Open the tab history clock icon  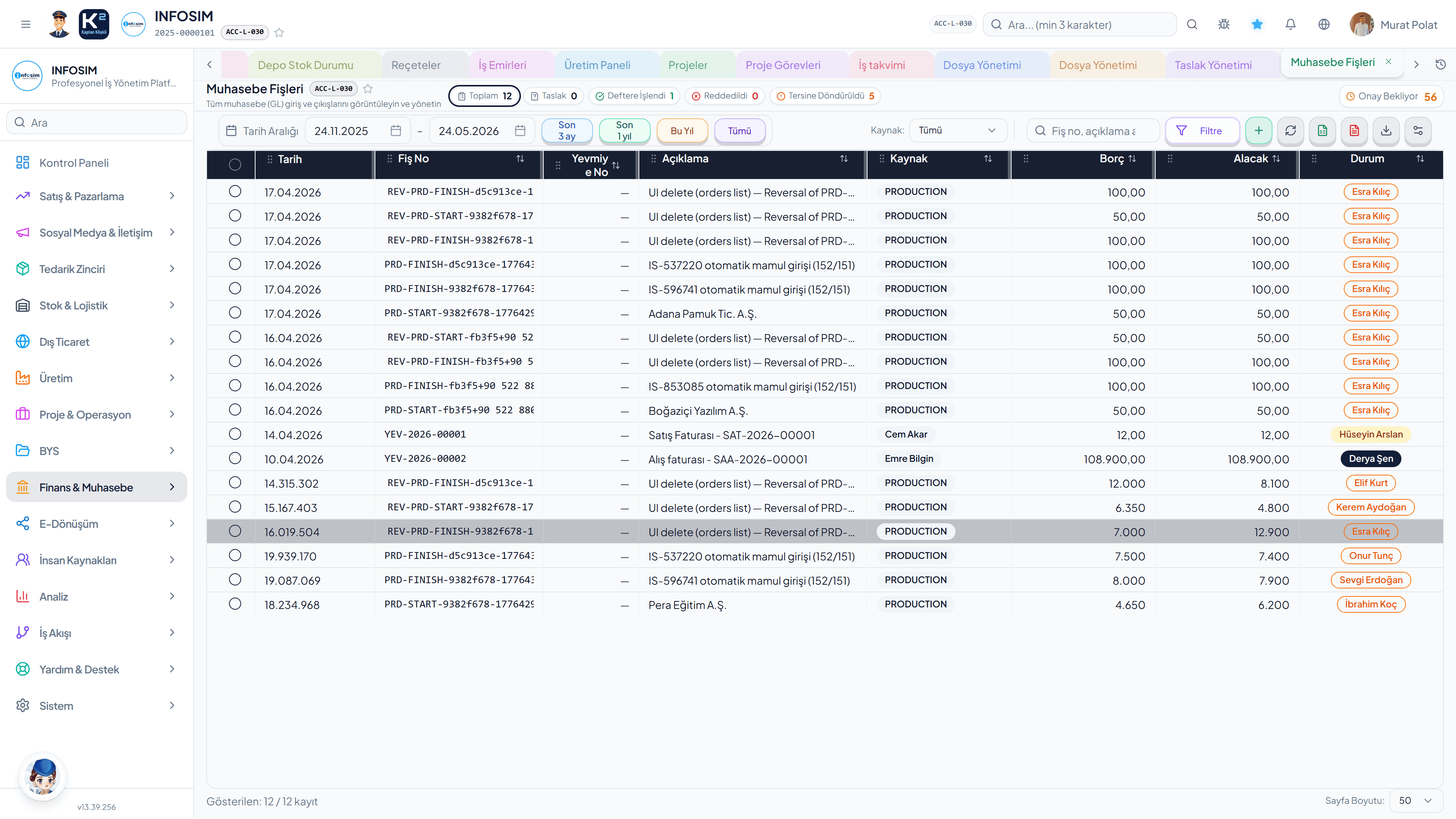point(1441,64)
